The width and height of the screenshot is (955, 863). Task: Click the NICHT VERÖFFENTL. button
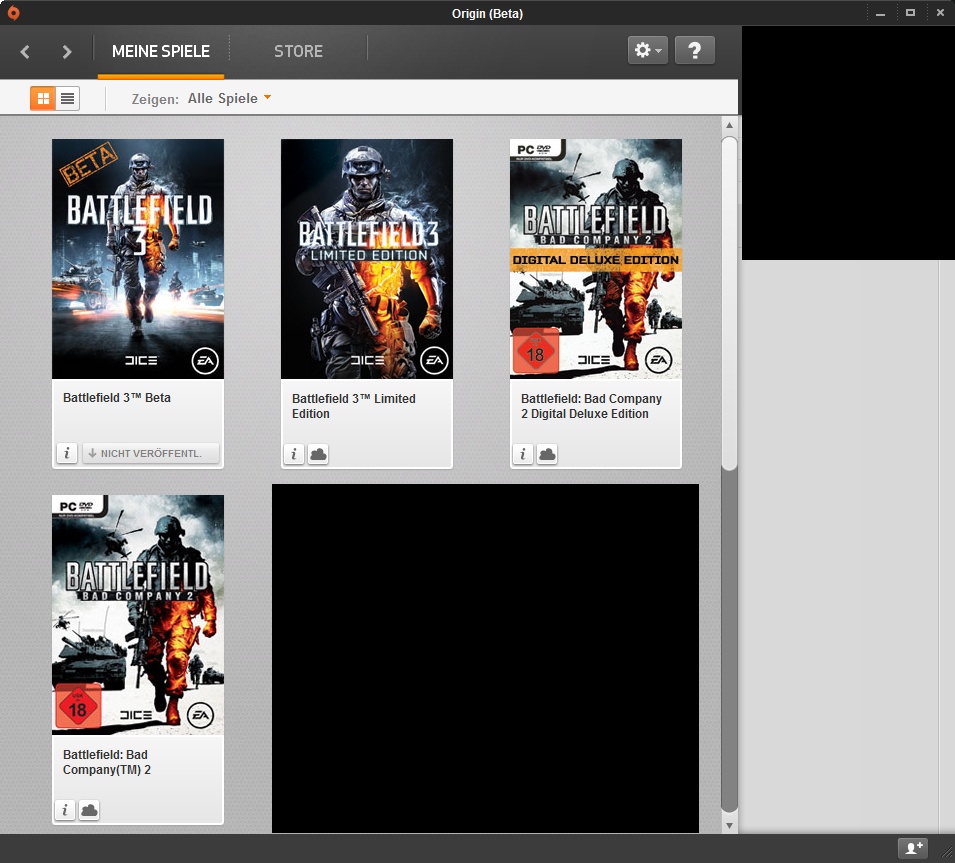[x=150, y=453]
